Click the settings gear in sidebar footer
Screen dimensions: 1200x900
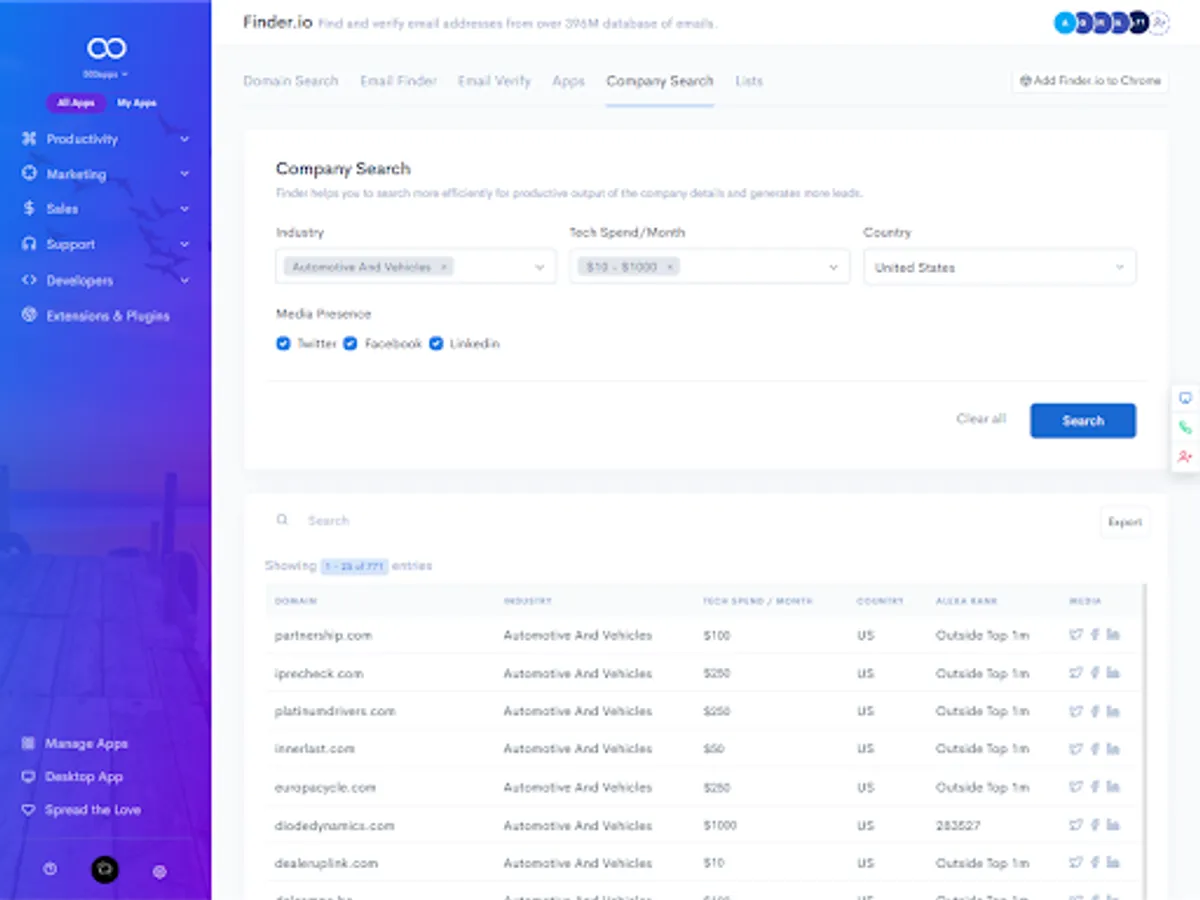159,871
